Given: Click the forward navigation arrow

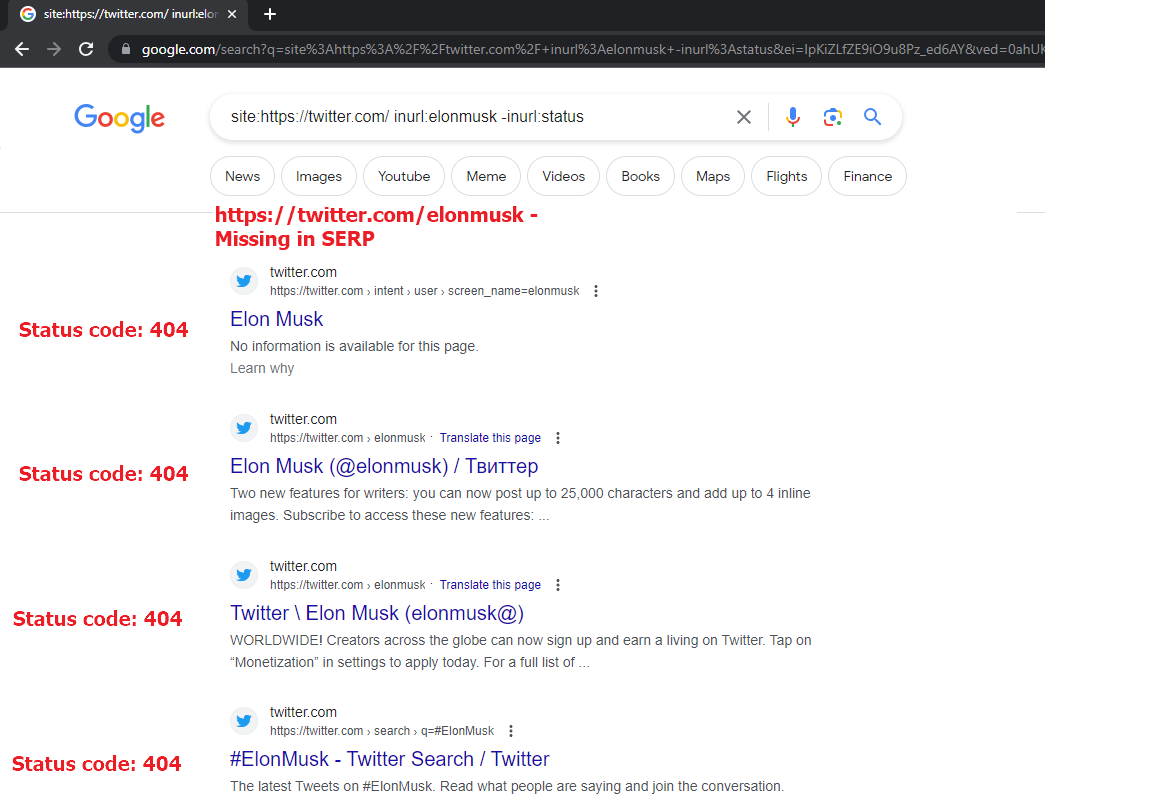Looking at the screenshot, I should (52, 47).
